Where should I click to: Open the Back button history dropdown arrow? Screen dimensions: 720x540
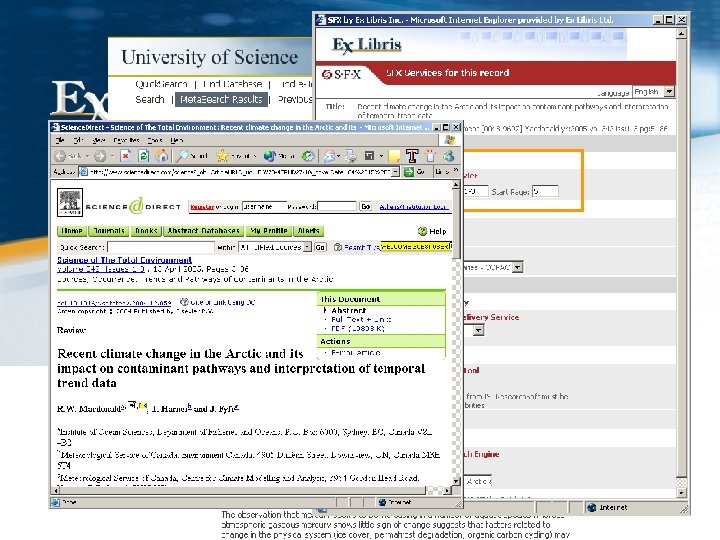click(87, 156)
